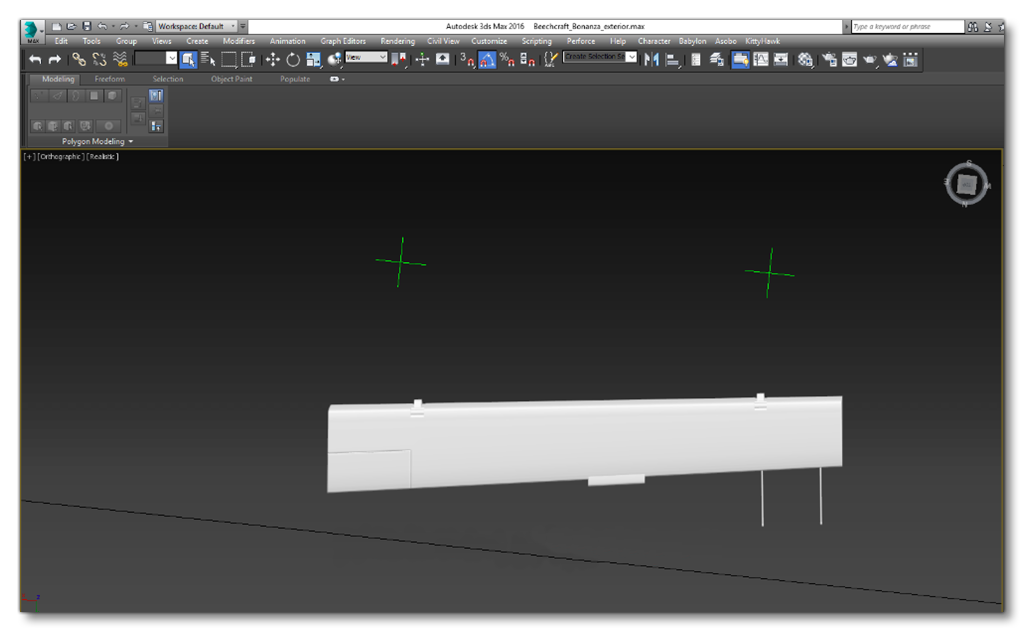Open the Rendering menu

(398, 41)
